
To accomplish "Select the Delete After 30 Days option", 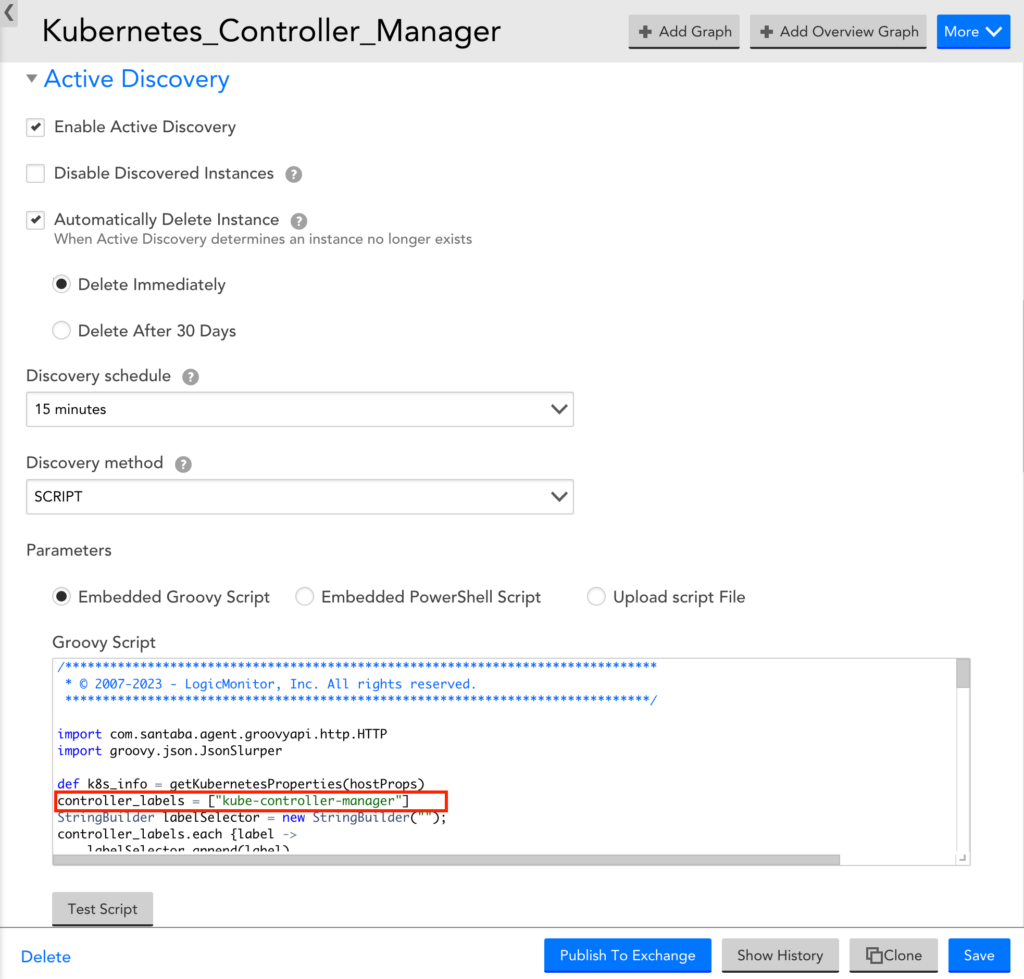I will 62,331.
